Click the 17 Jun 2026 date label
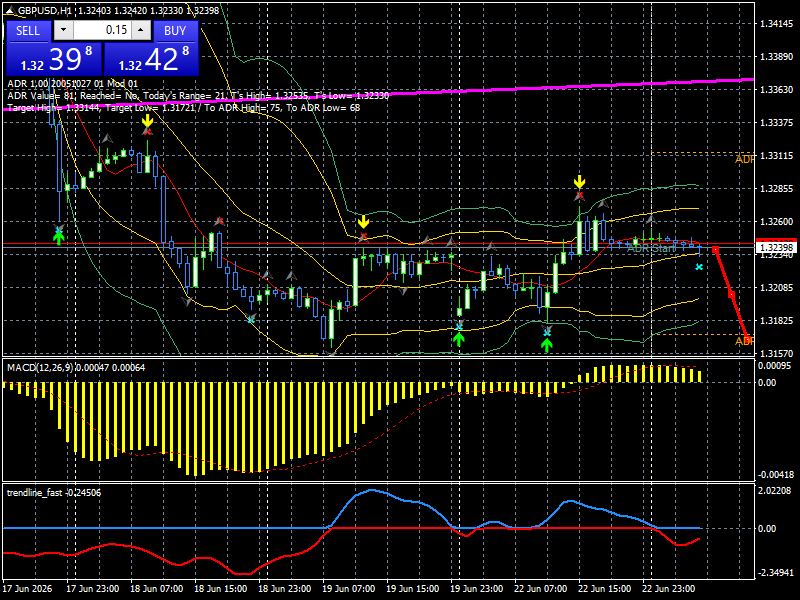Viewport: 800px width, 600px height. [28, 588]
